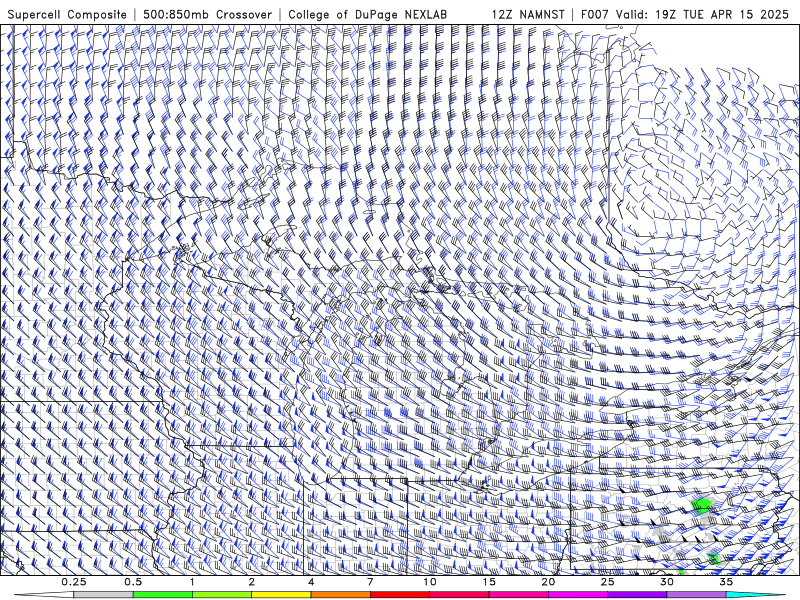Click the '15' color bar value
Viewport: 800px width, 600px height.
point(489,582)
